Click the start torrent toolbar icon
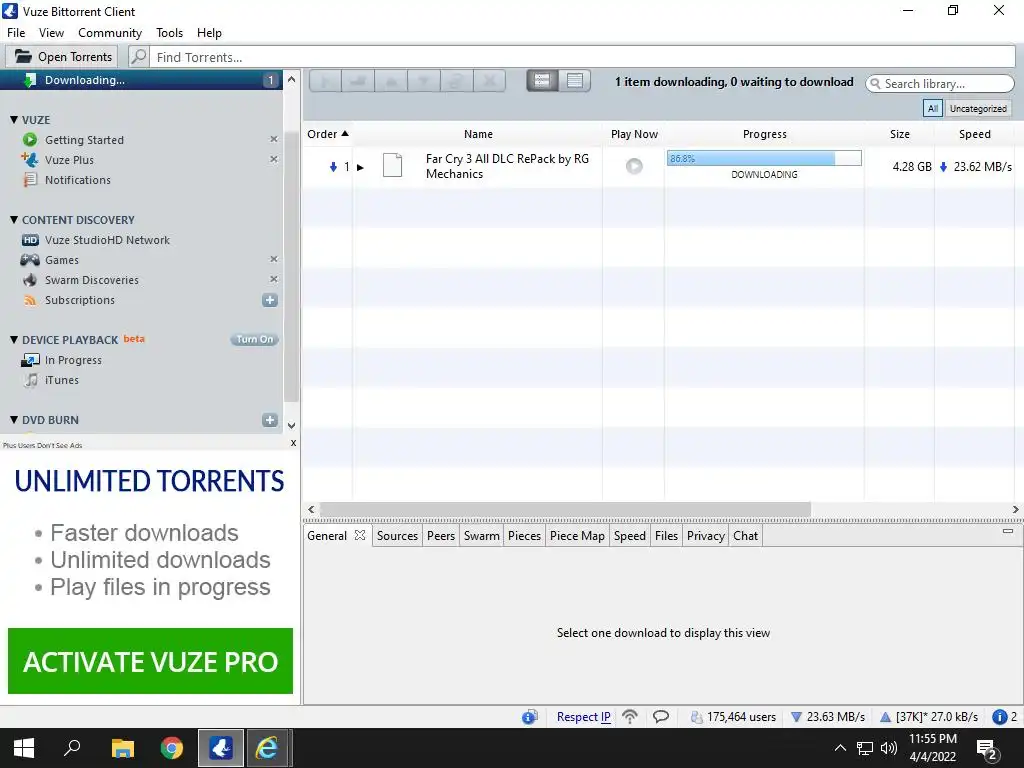Screen dimensions: 1024x768 pyautogui.click(x=325, y=81)
